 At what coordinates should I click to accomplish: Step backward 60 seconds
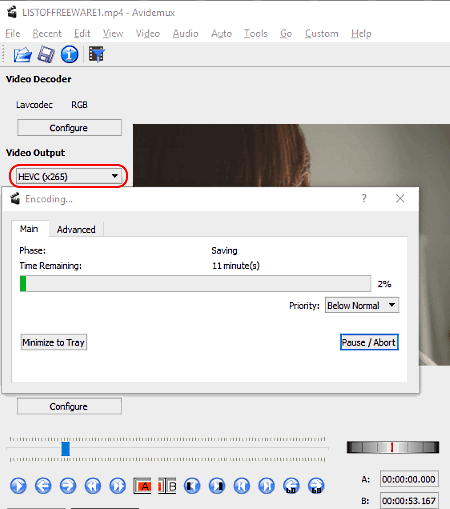pyautogui.click(x=291, y=486)
